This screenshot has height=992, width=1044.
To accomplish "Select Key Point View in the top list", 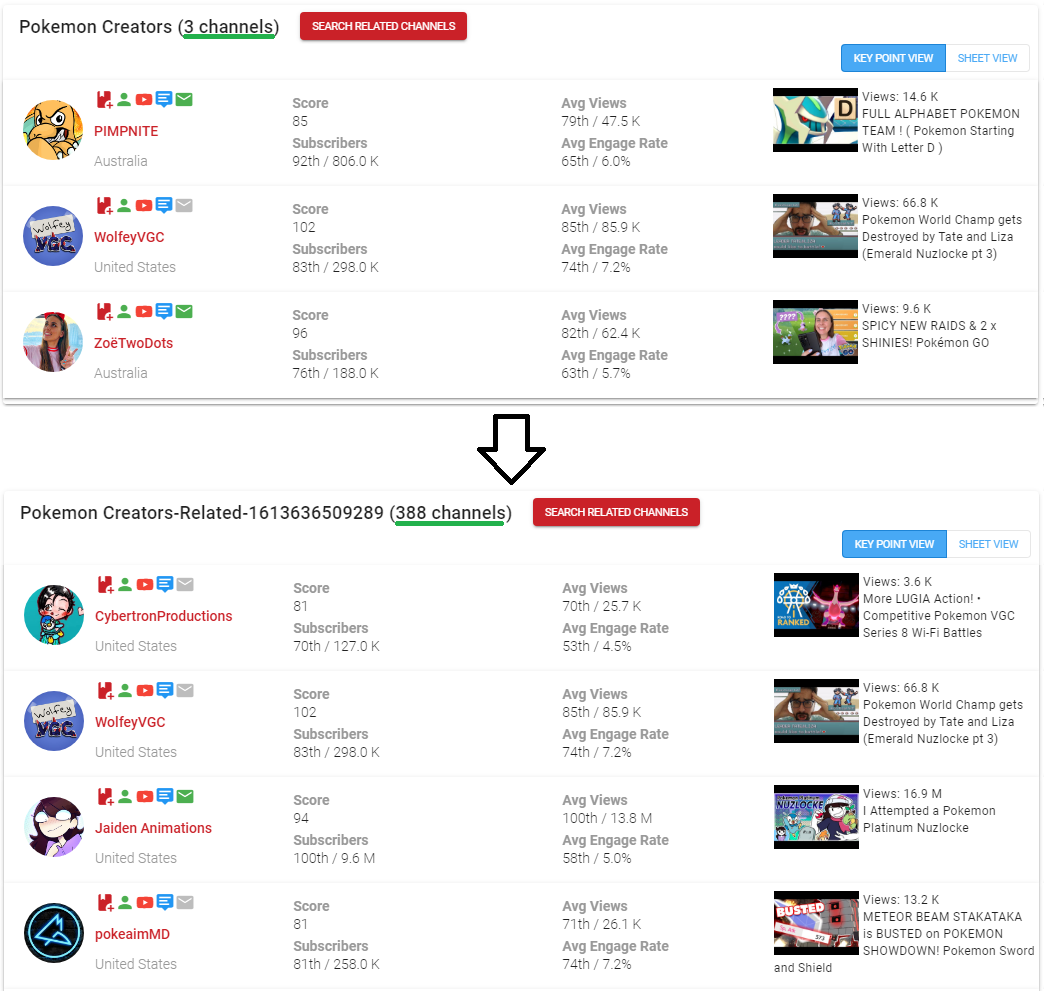I will 893,58.
